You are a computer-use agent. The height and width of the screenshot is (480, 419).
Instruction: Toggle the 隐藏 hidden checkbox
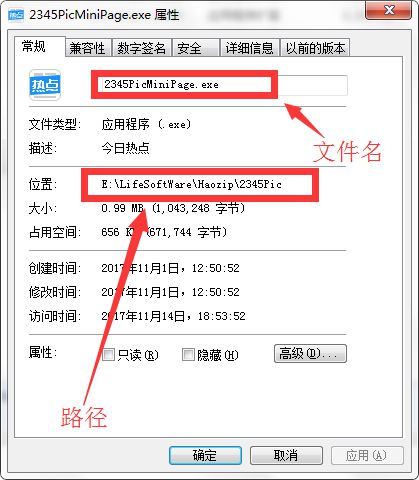click(188, 355)
